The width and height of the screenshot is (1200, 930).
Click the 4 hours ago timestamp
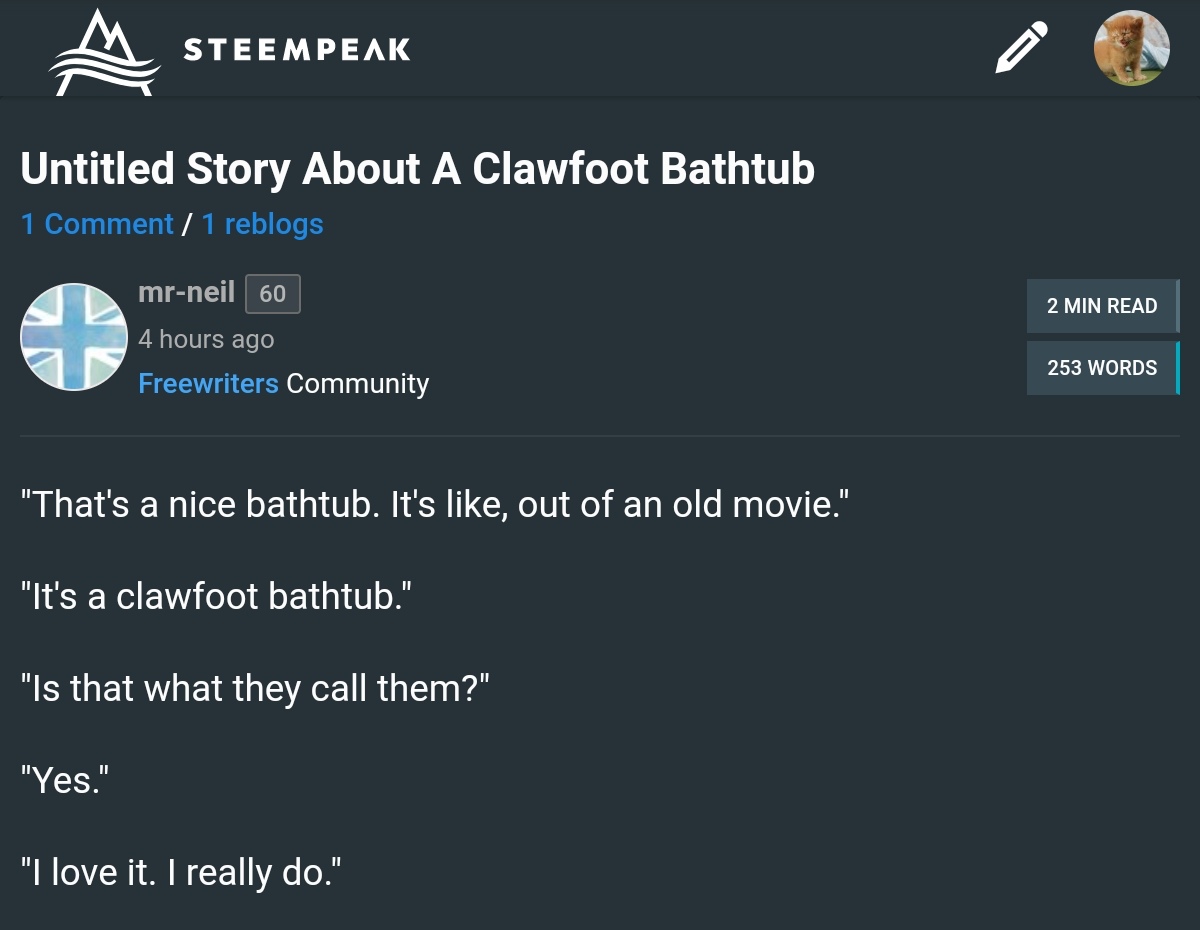206,339
